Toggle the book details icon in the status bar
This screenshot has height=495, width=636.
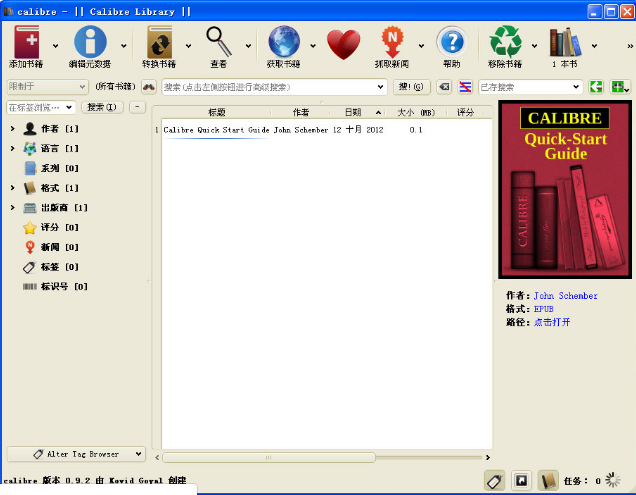pos(548,481)
